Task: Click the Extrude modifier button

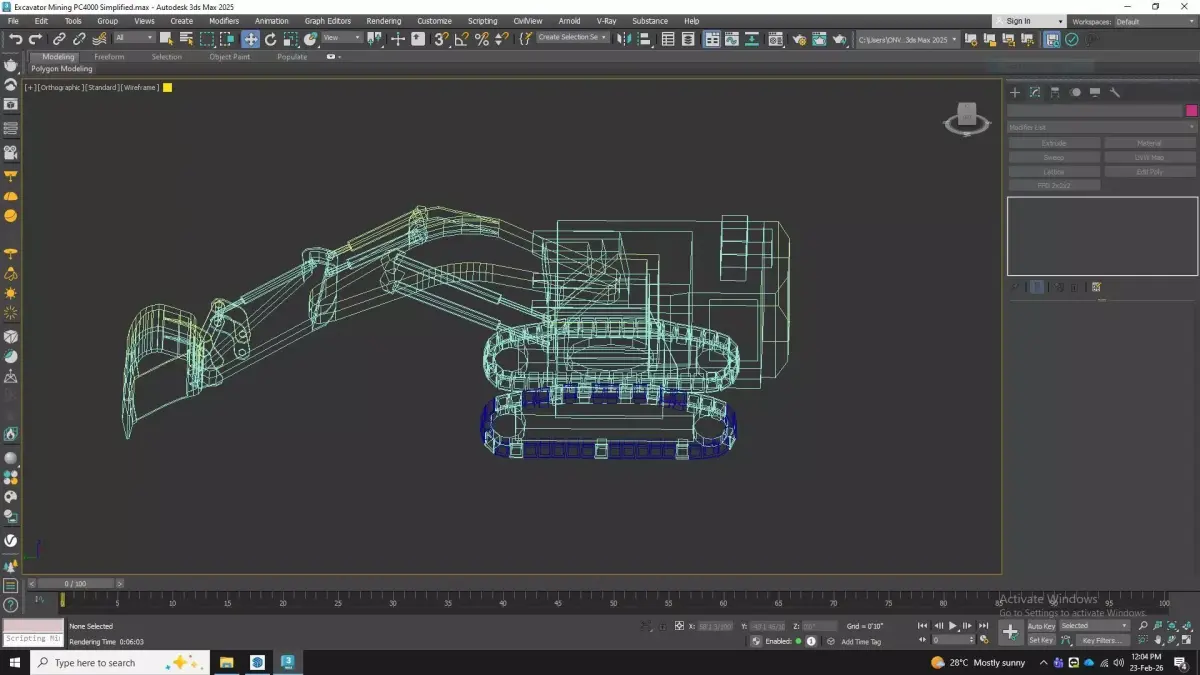Action: [x=1054, y=143]
